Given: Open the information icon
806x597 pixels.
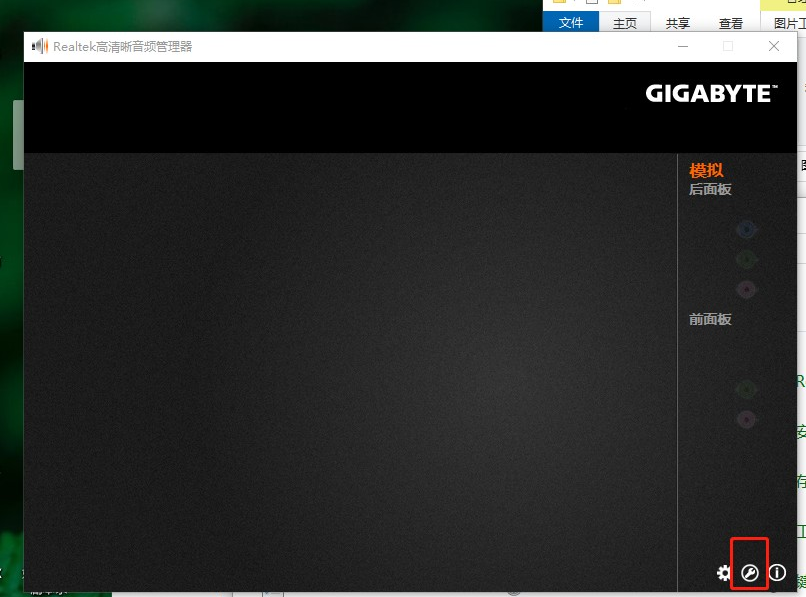Looking at the screenshot, I should 777,573.
